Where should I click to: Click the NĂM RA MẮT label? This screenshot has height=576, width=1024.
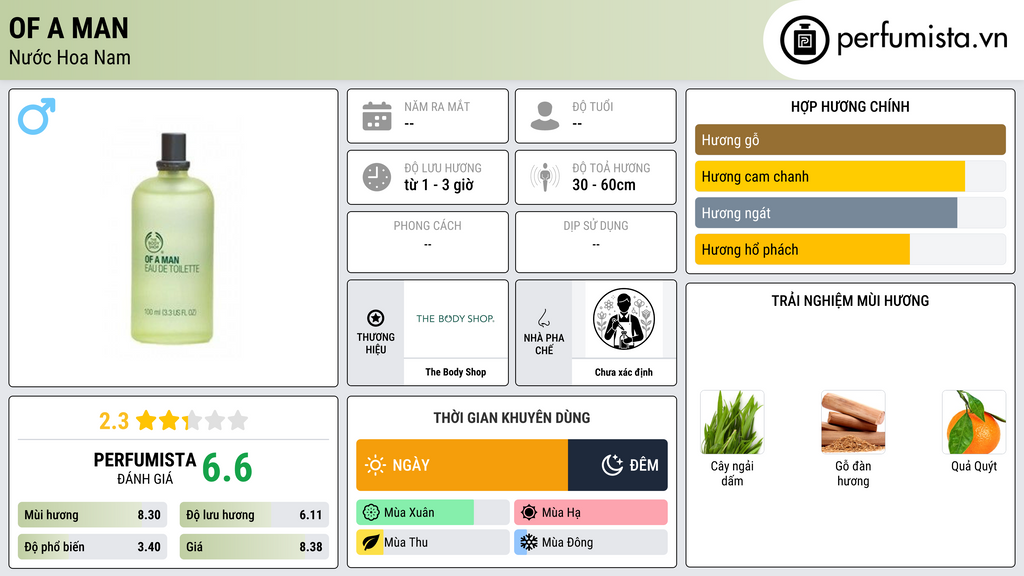click(x=437, y=106)
